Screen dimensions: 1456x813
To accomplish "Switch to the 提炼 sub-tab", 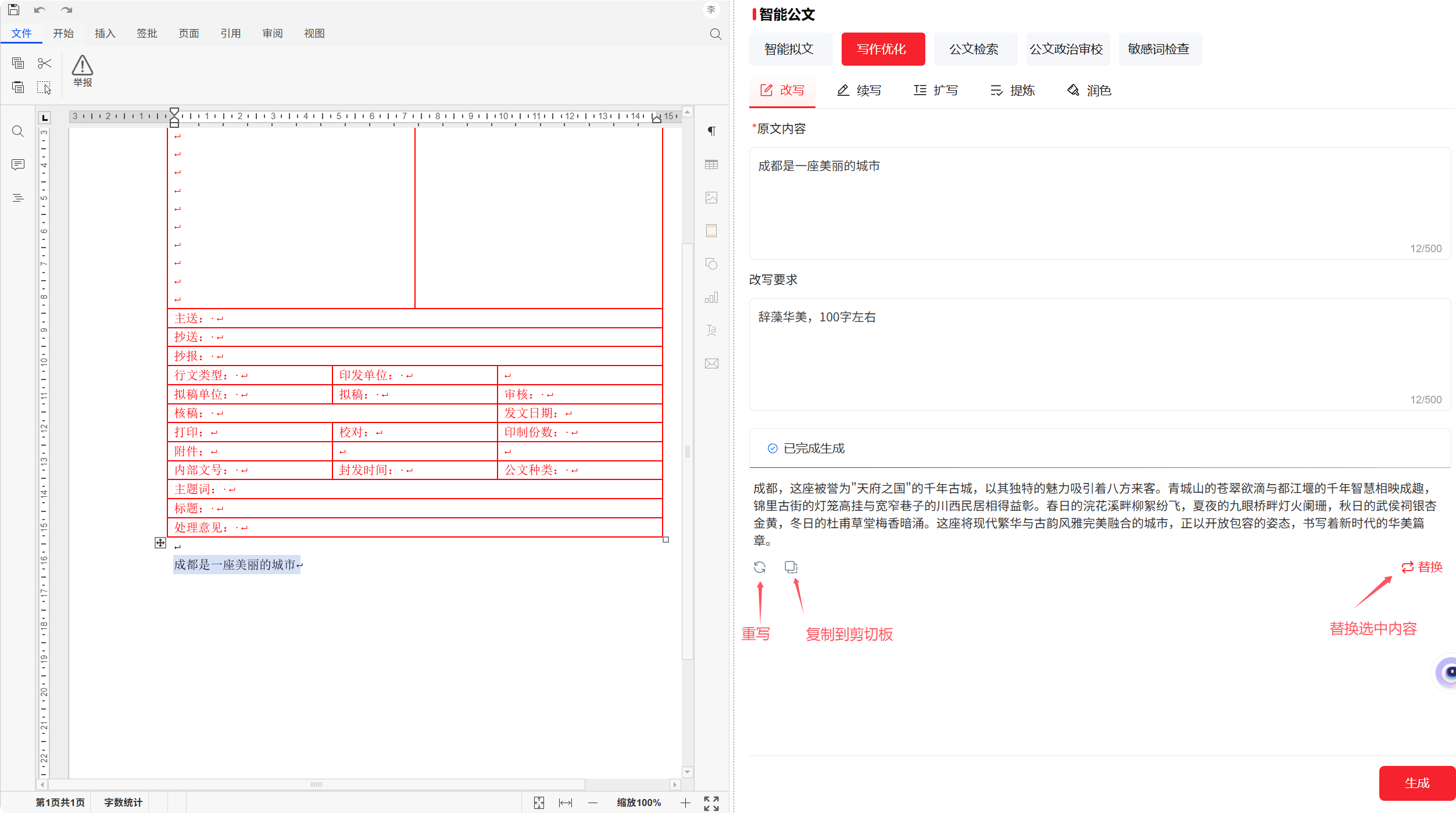I will click(x=1013, y=91).
